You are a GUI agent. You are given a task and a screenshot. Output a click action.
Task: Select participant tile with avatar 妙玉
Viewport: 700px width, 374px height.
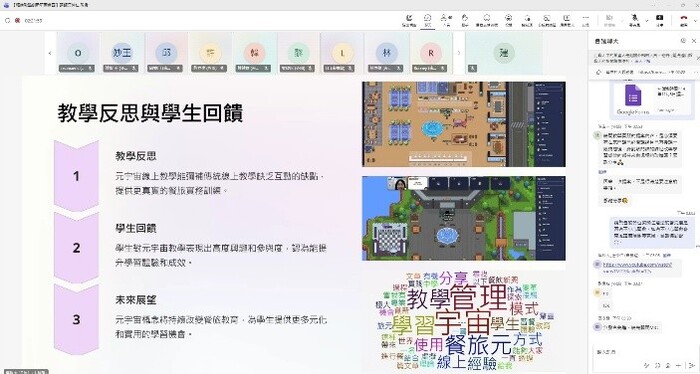tap(121, 53)
